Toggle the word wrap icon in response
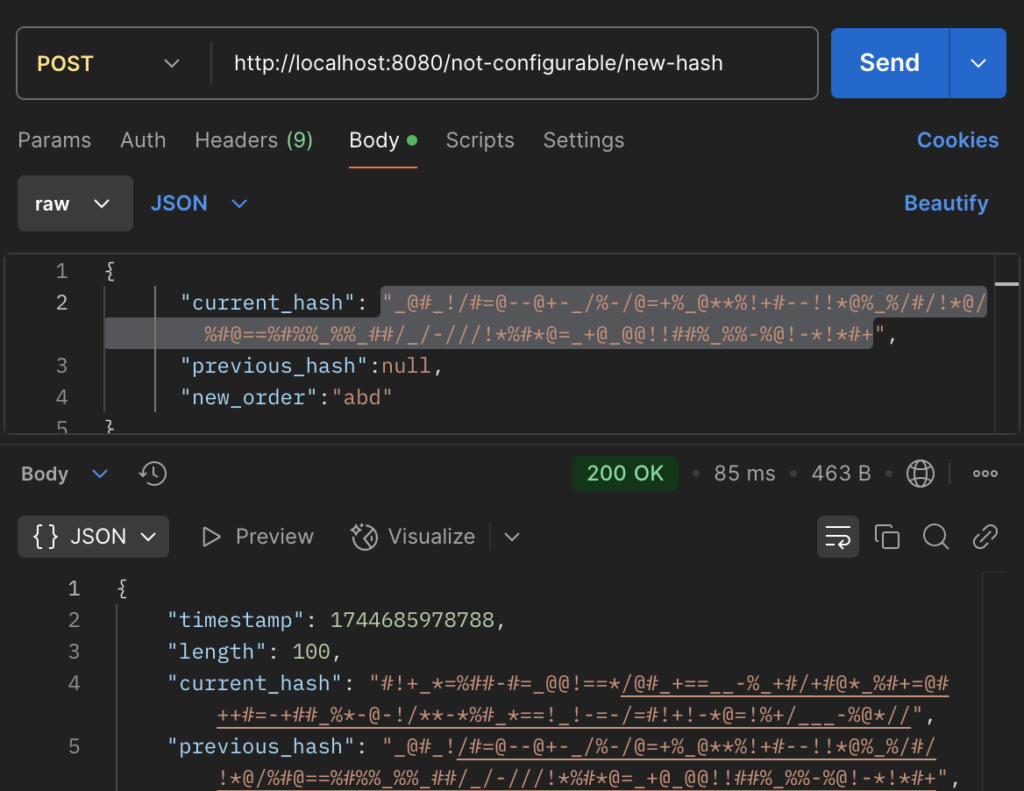The height and width of the screenshot is (791, 1024). (837, 537)
